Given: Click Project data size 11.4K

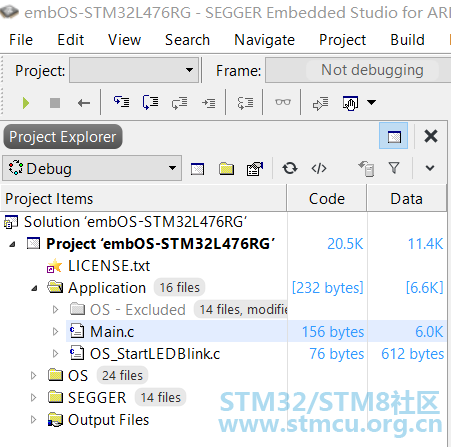Looking at the screenshot, I should point(425,244).
